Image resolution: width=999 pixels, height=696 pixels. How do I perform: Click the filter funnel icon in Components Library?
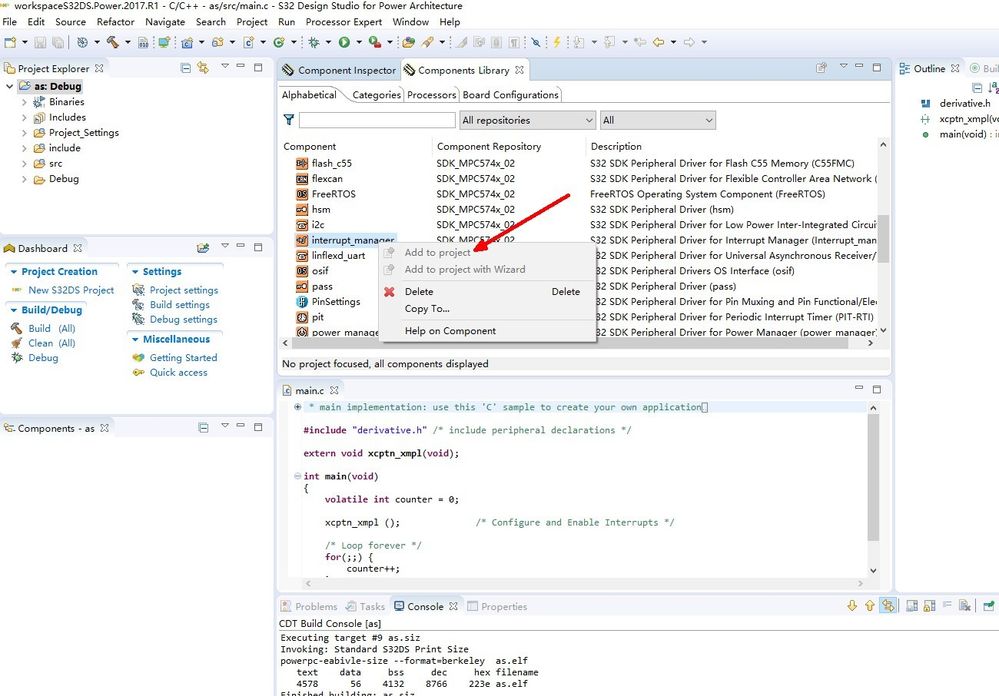click(289, 120)
